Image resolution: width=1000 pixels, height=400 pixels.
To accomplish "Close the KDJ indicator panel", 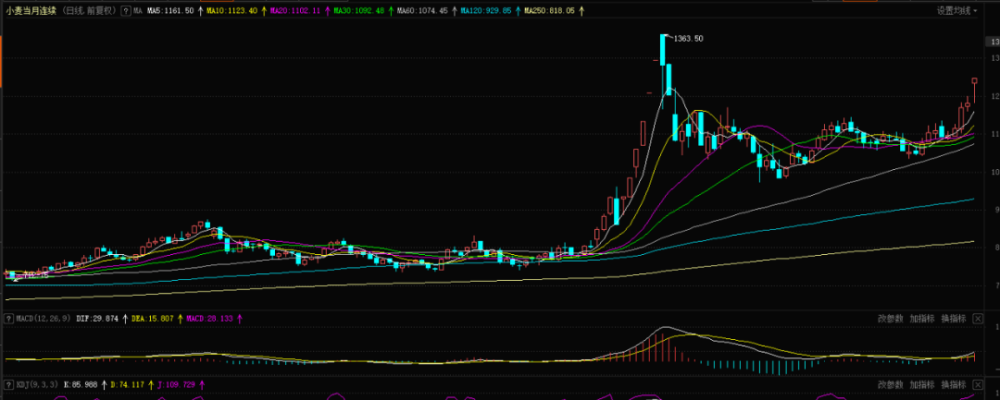I will pyautogui.click(x=977, y=385).
